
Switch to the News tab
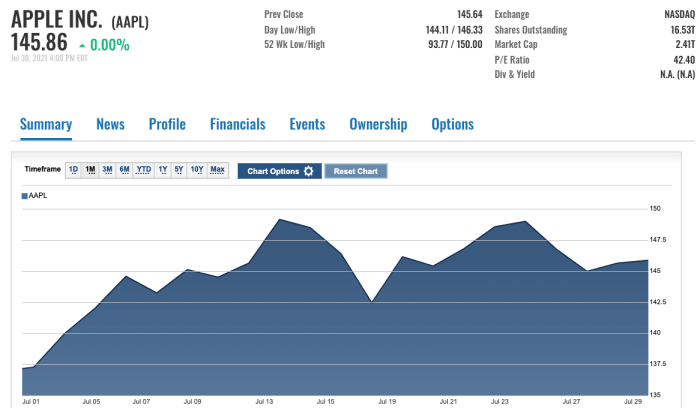coord(110,124)
